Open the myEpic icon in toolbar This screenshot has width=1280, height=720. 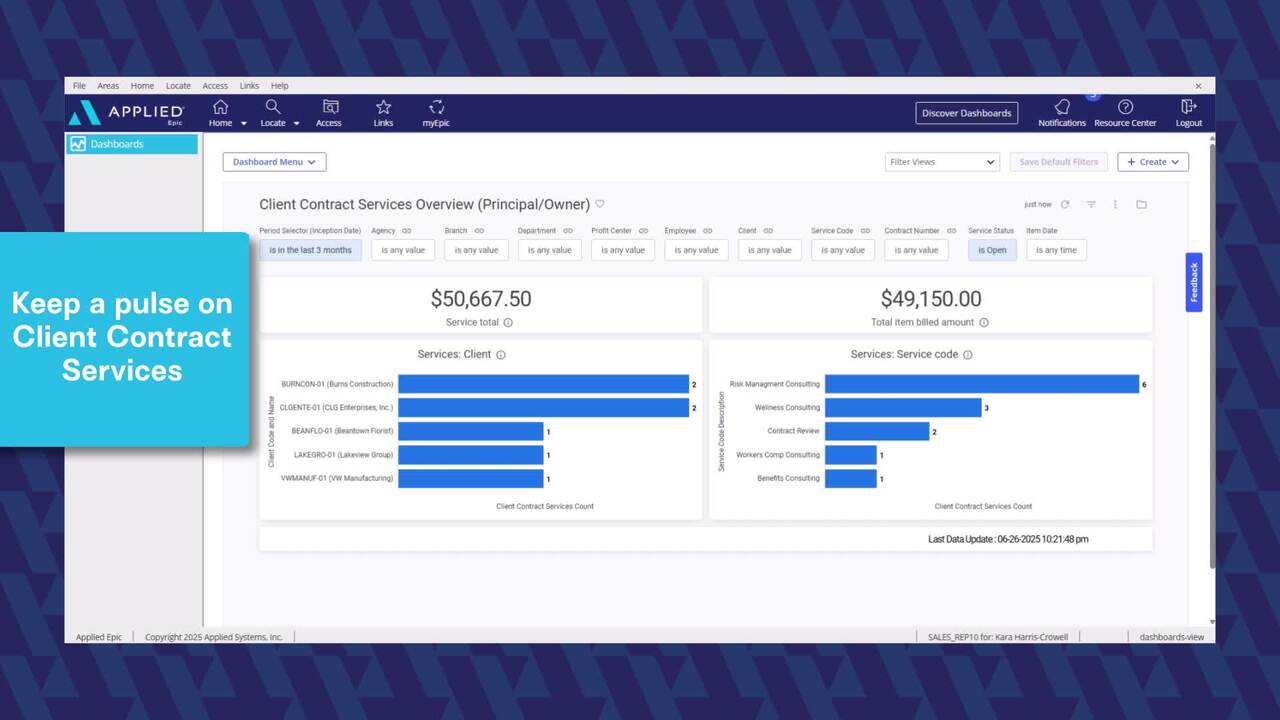435,108
